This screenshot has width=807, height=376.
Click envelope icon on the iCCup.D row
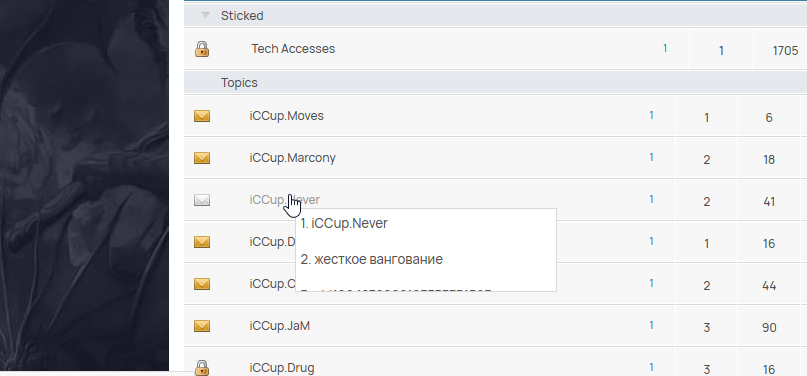pyautogui.click(x=202, y=242)
